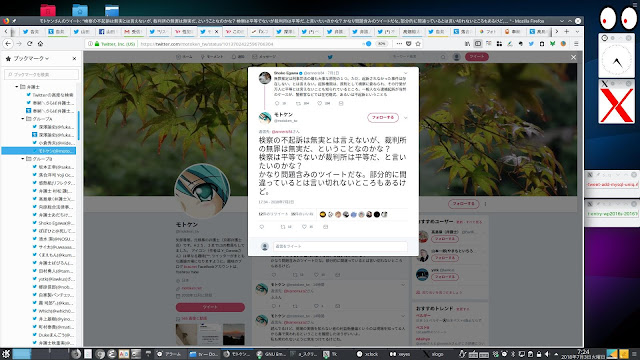Click Motoken's large profile avatar

click(202, 191)
